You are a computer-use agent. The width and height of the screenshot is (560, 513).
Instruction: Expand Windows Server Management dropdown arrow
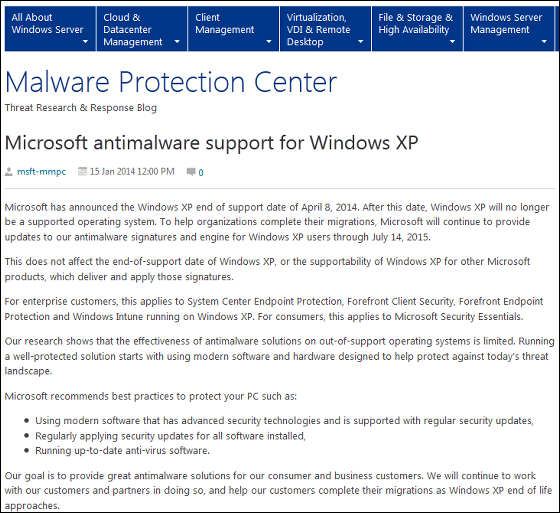point(544,42)
